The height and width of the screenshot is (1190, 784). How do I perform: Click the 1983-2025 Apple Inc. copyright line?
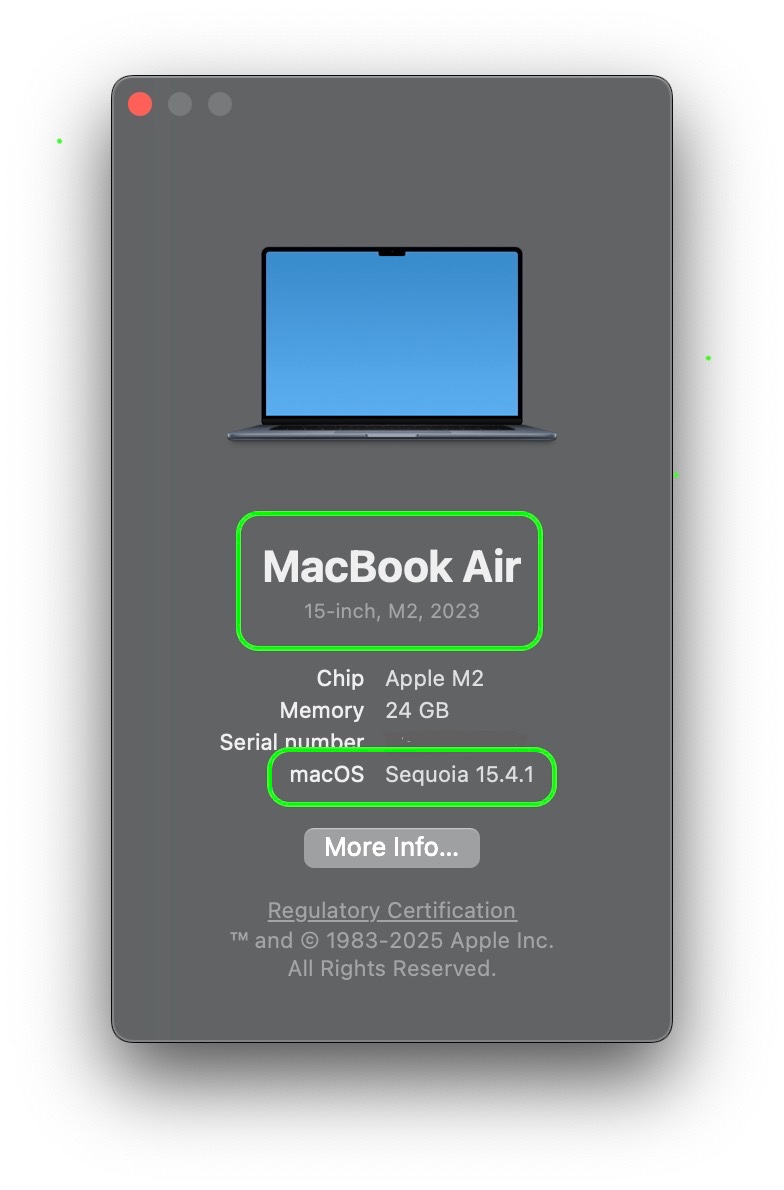tap(392, 940)
